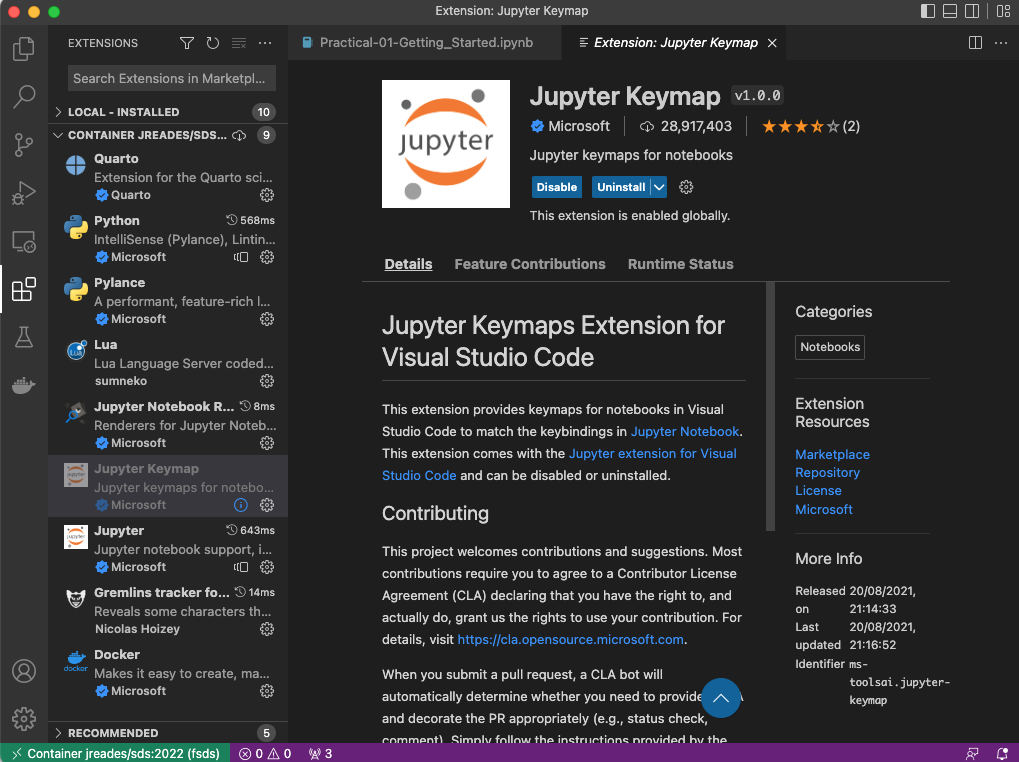The image size is (1019, 762).
Task: Select Gremlins tracker extension in list
Action: [168, 610]
